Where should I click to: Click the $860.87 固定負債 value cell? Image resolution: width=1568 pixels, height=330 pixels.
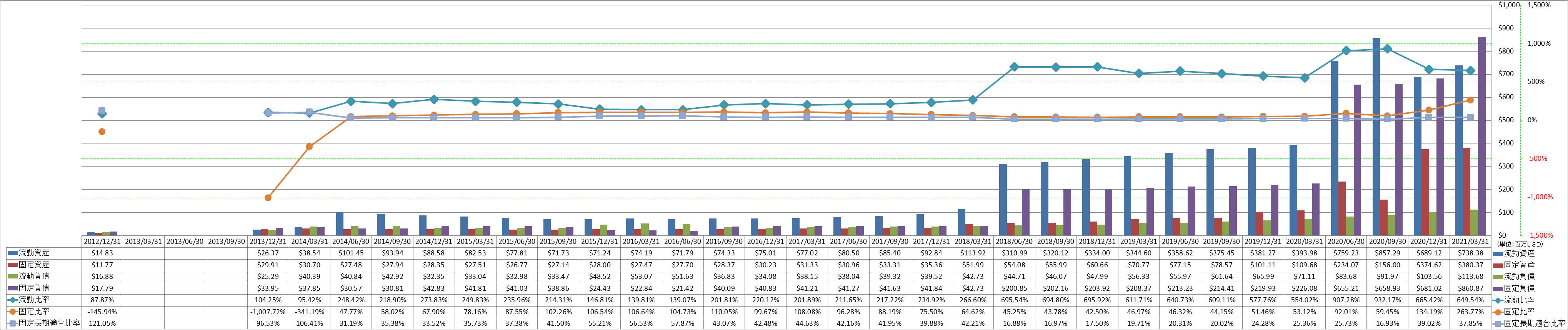point(1470,288)
